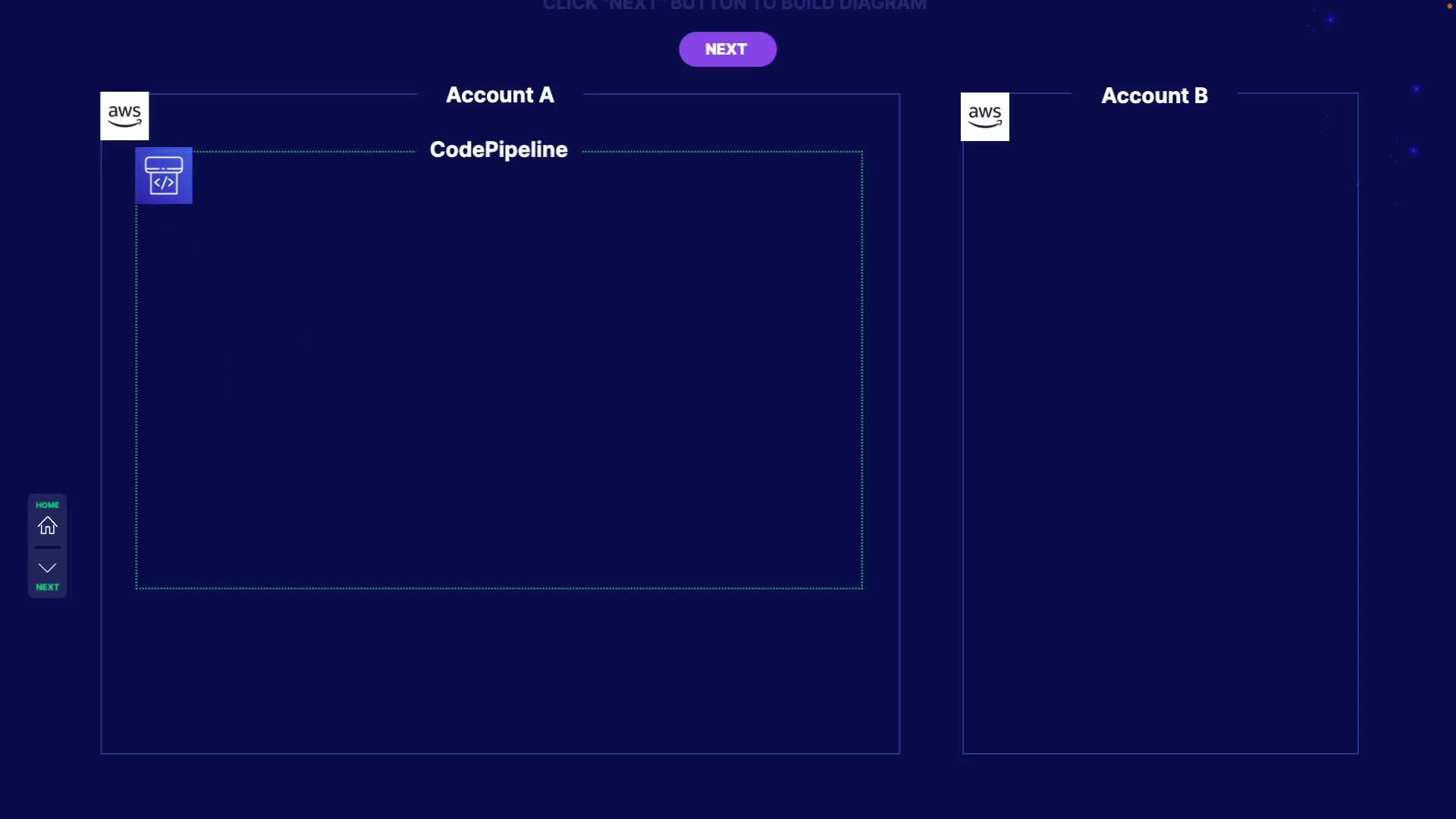Click the AWS logo in Account B

[984, 117]
